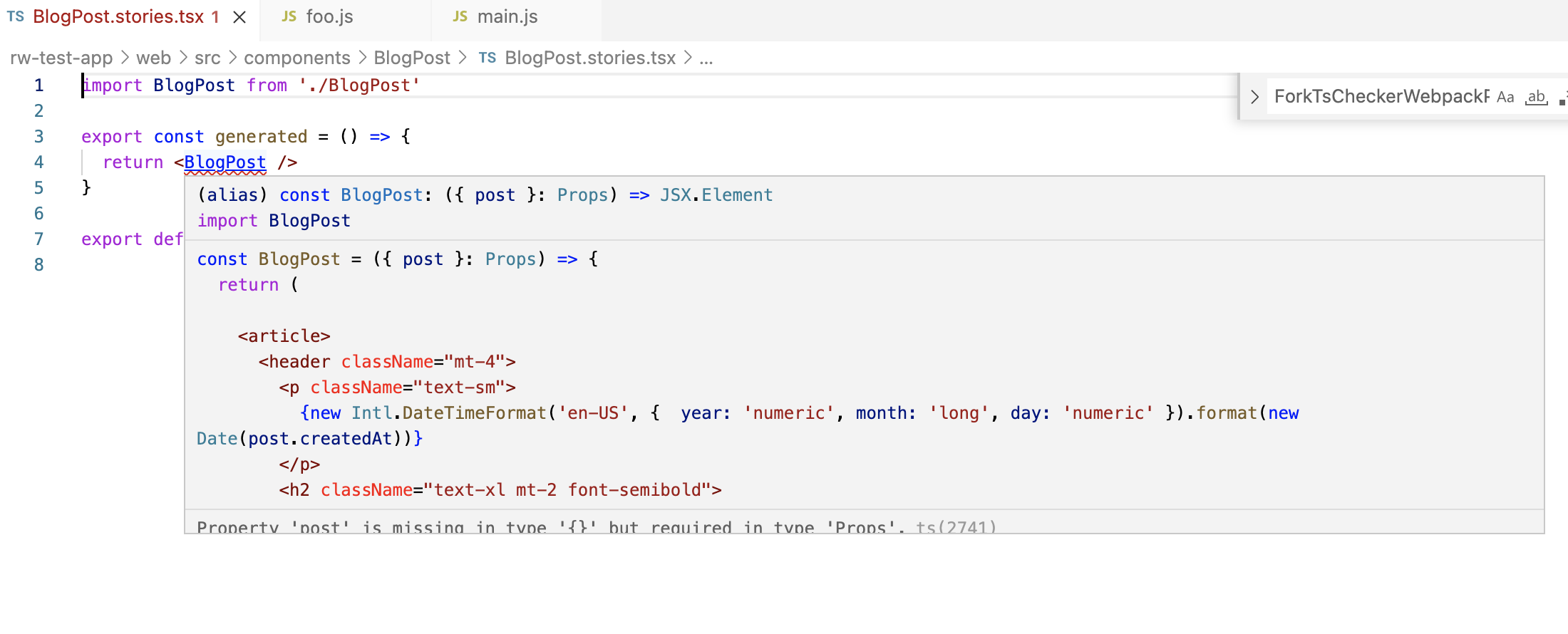Click the TS icon in breadcrumb path
This screenshot has height=634, width=1568.
488,58
